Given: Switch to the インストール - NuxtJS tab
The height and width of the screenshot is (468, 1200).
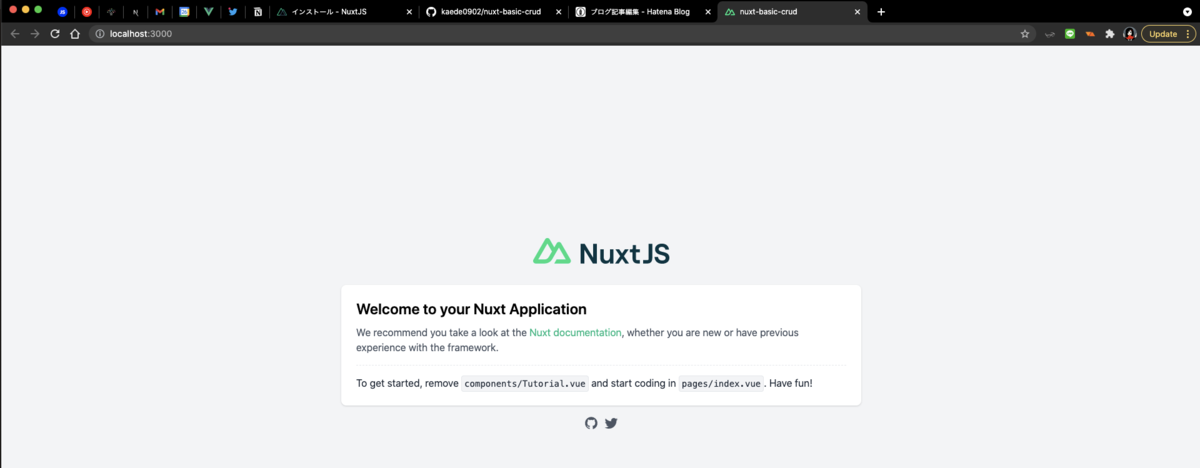Looking at the screenshot, I should click(x=344, y=12).
